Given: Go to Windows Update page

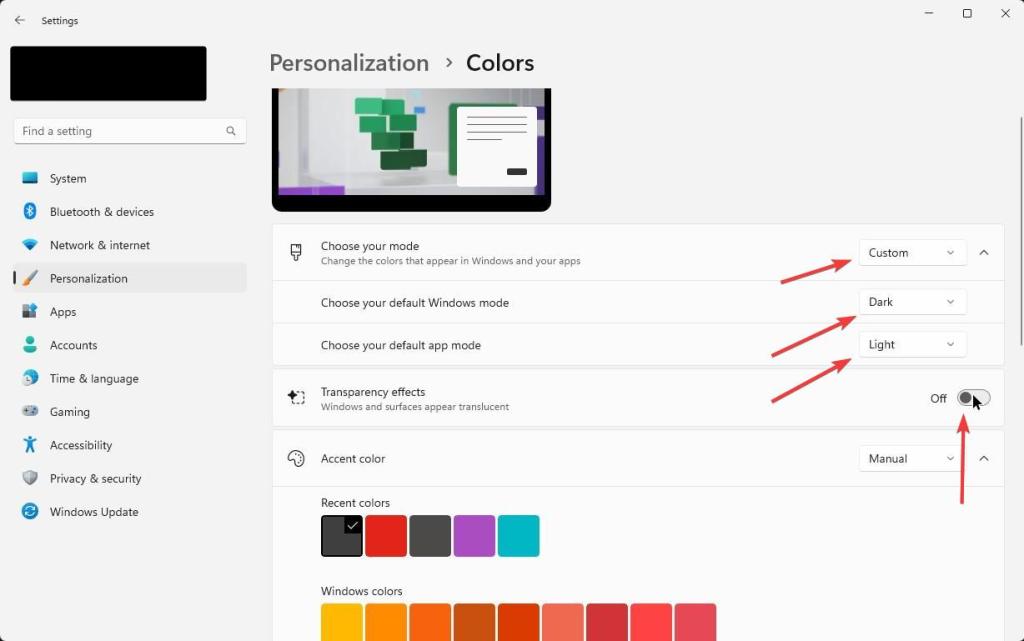Looking at the screenshot, I should tap(130, 511).
